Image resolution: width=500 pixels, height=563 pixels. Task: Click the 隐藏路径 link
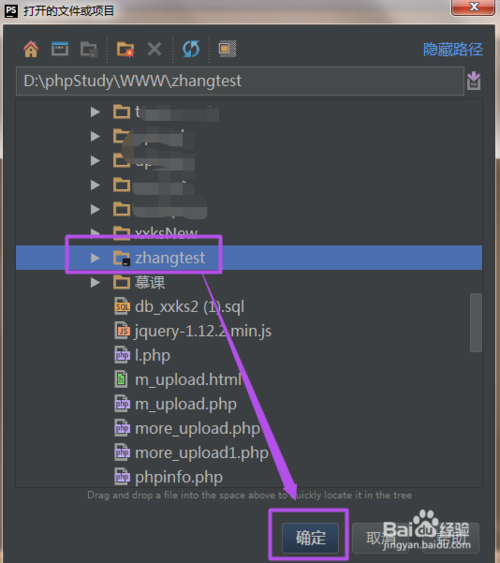(453, 49)
